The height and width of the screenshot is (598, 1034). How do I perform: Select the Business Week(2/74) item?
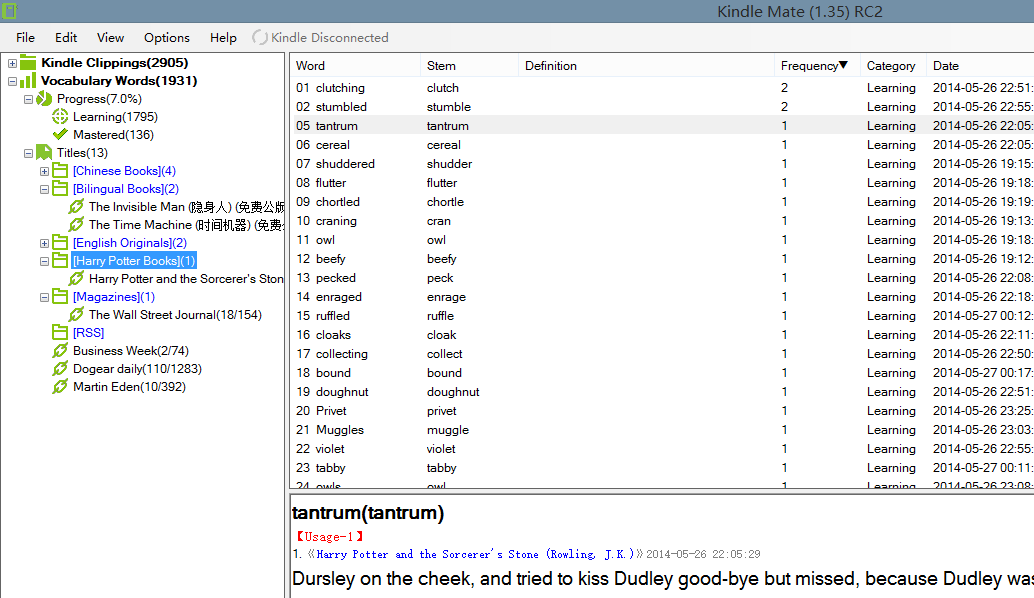click(x=131, y=351)
